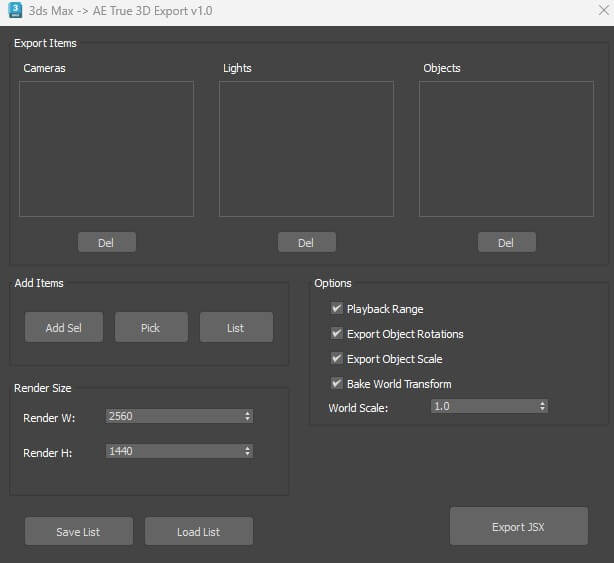Click inside the Cameras list box
The height and width of the screenshot is (563, 614).
(x=107, y=149)
